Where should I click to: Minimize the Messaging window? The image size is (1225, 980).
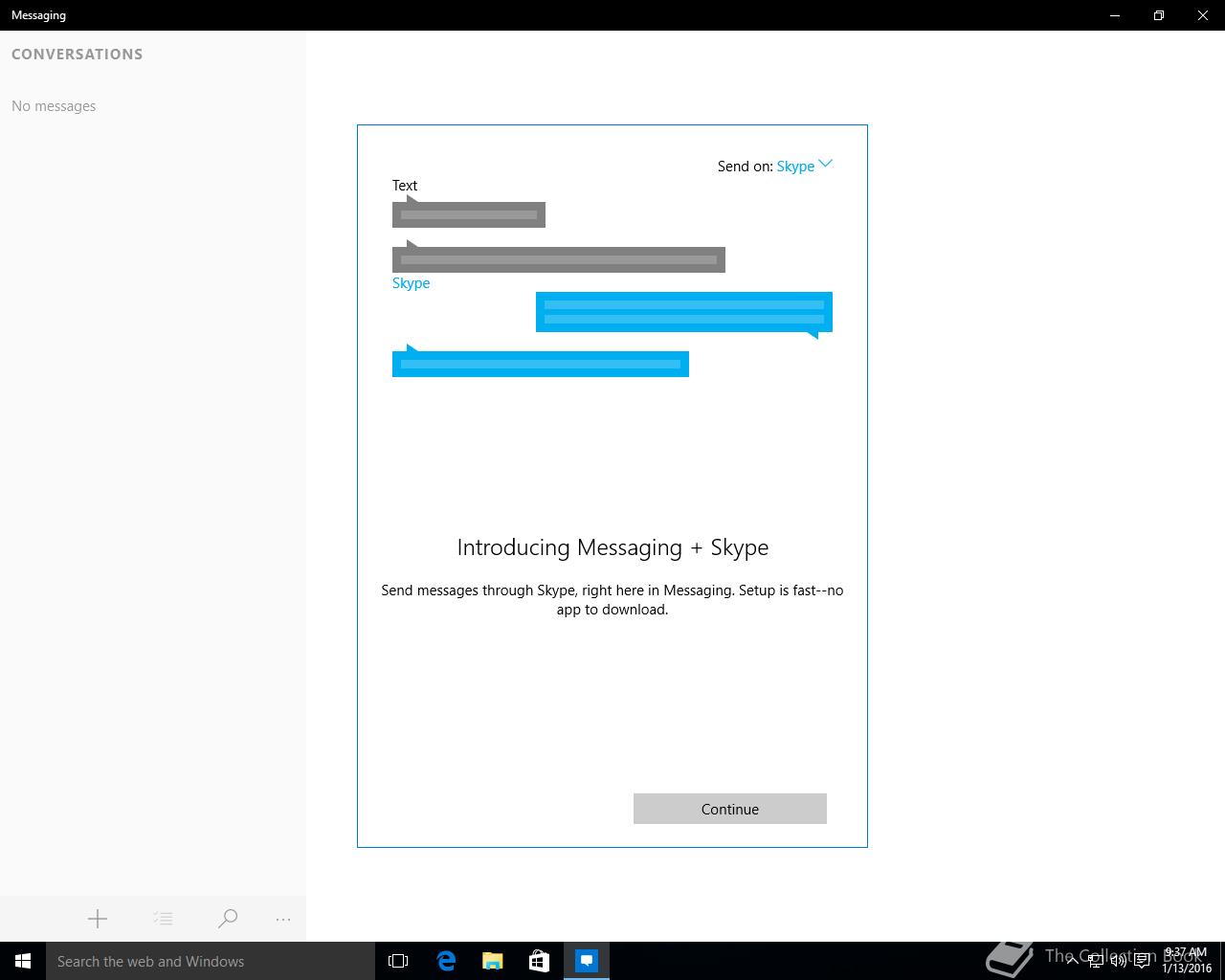tap(1115, 15)
